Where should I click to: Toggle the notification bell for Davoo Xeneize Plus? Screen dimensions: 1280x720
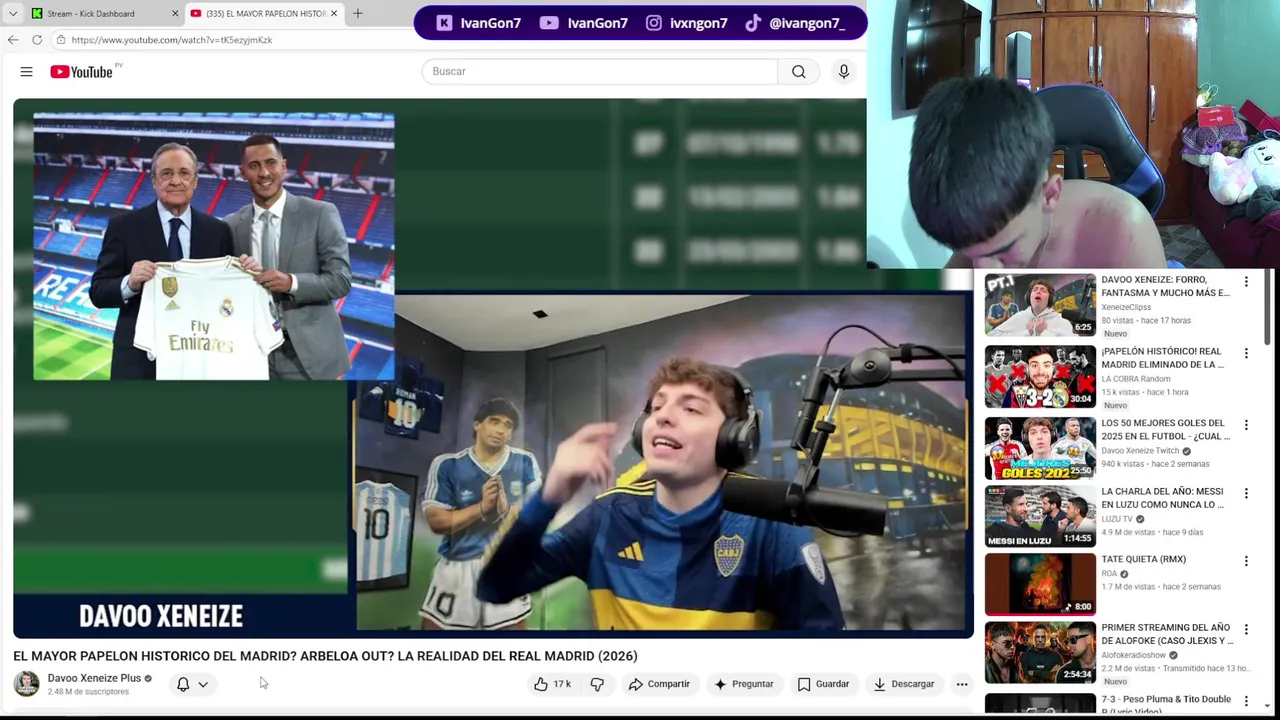(183, 684)
